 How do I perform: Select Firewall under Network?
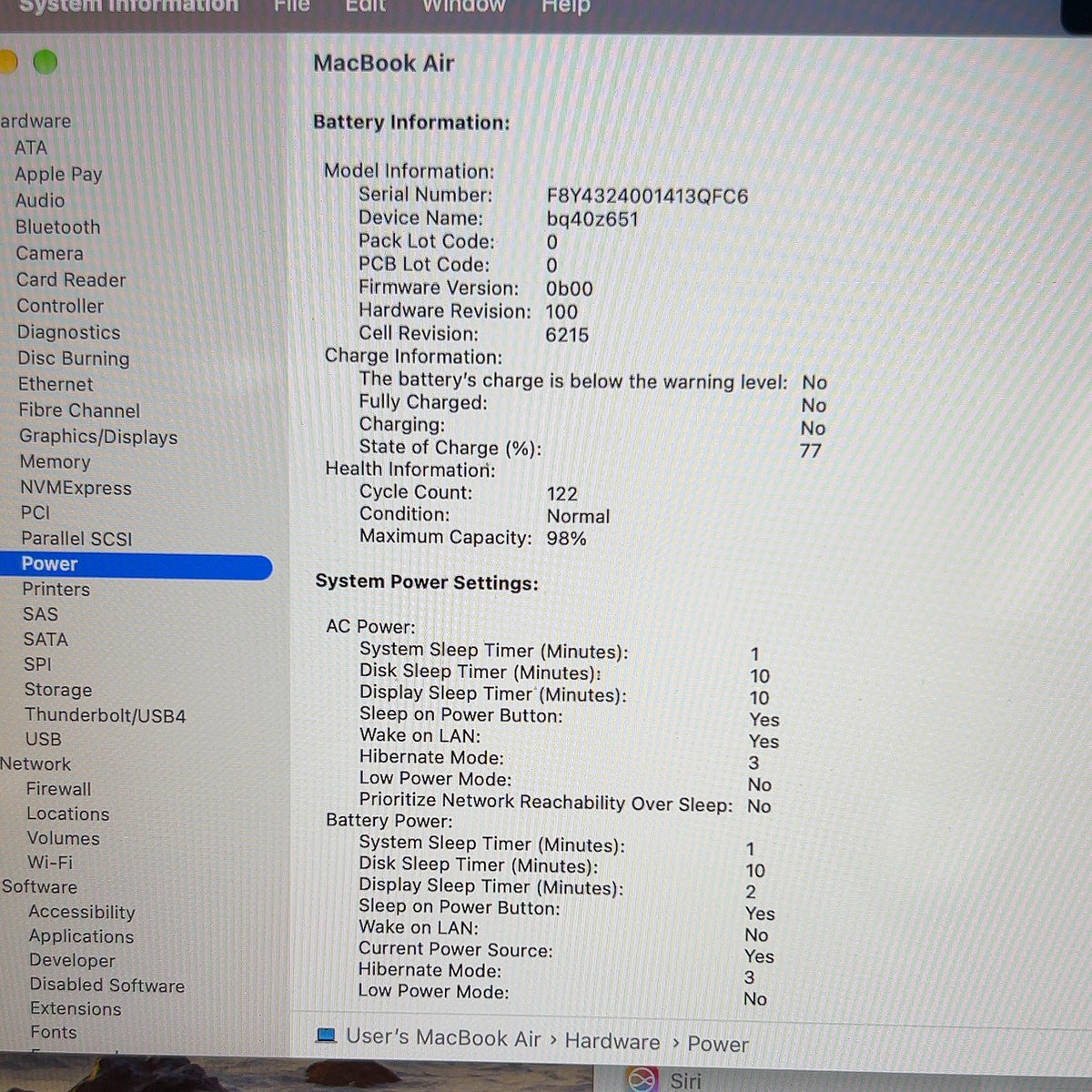(59, 789)
